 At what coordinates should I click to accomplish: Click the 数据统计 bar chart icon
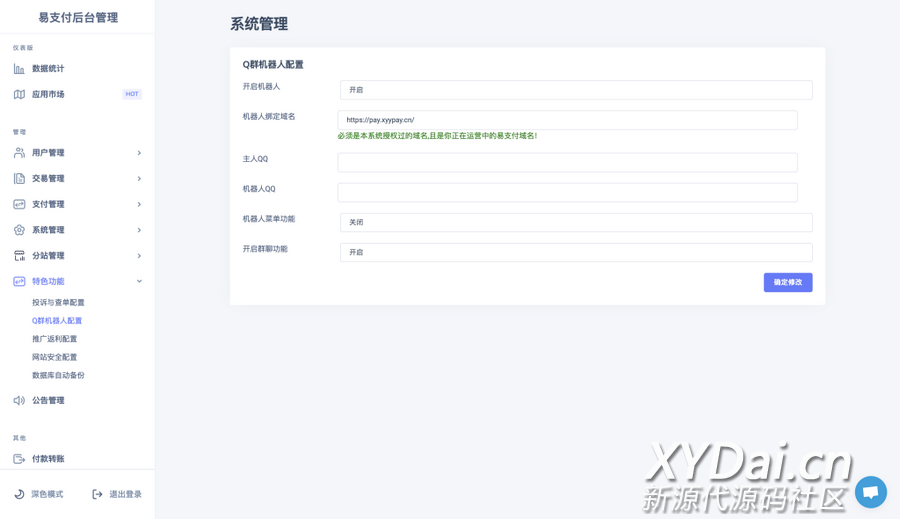click(19, 69)
